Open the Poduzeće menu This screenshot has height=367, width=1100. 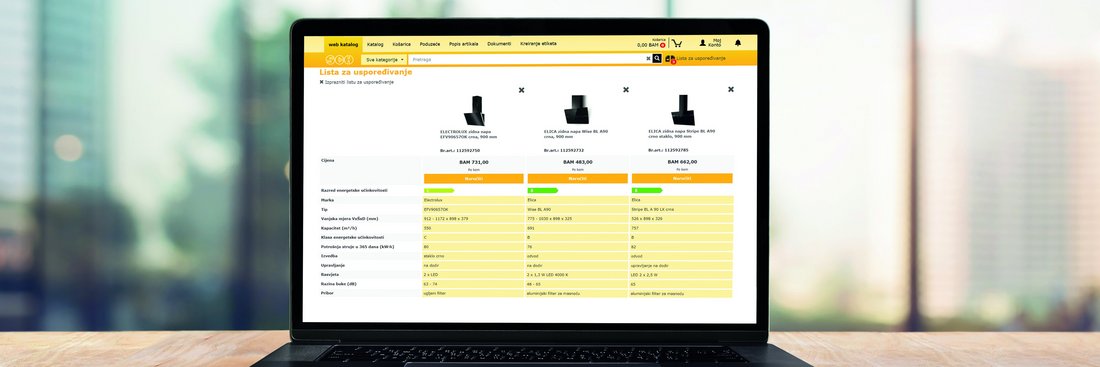point(430,44)
